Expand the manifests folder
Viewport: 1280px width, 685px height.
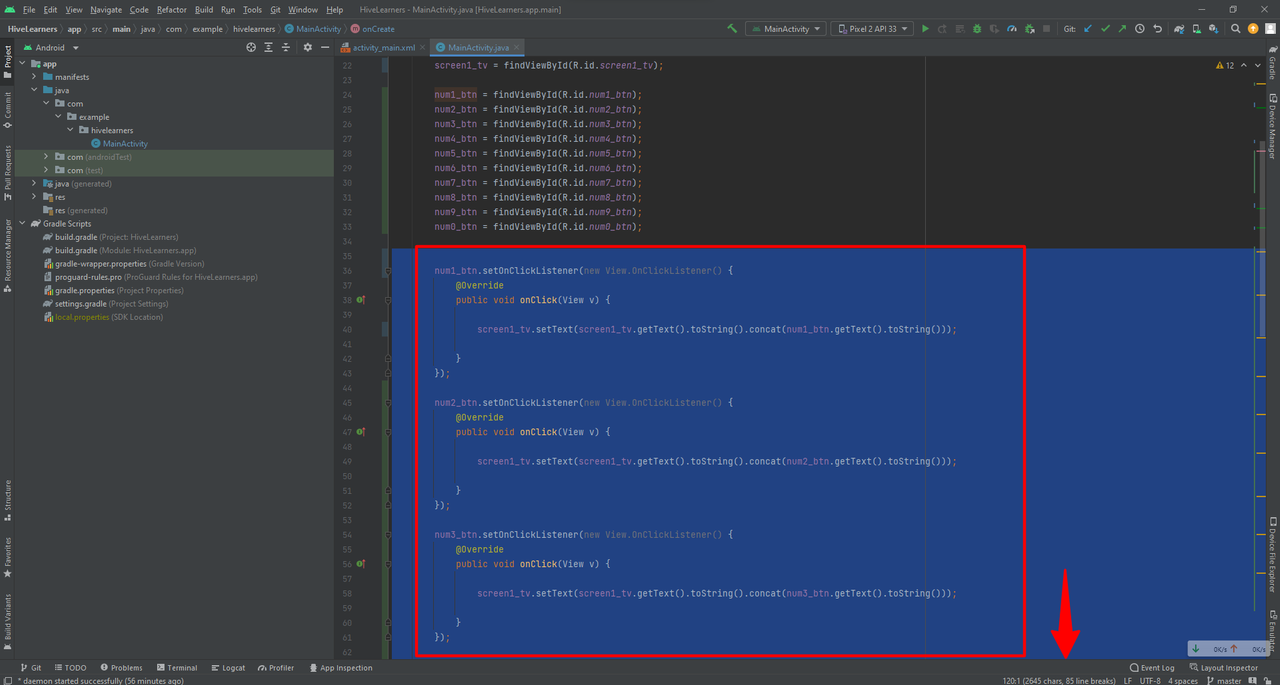[34, 77]
